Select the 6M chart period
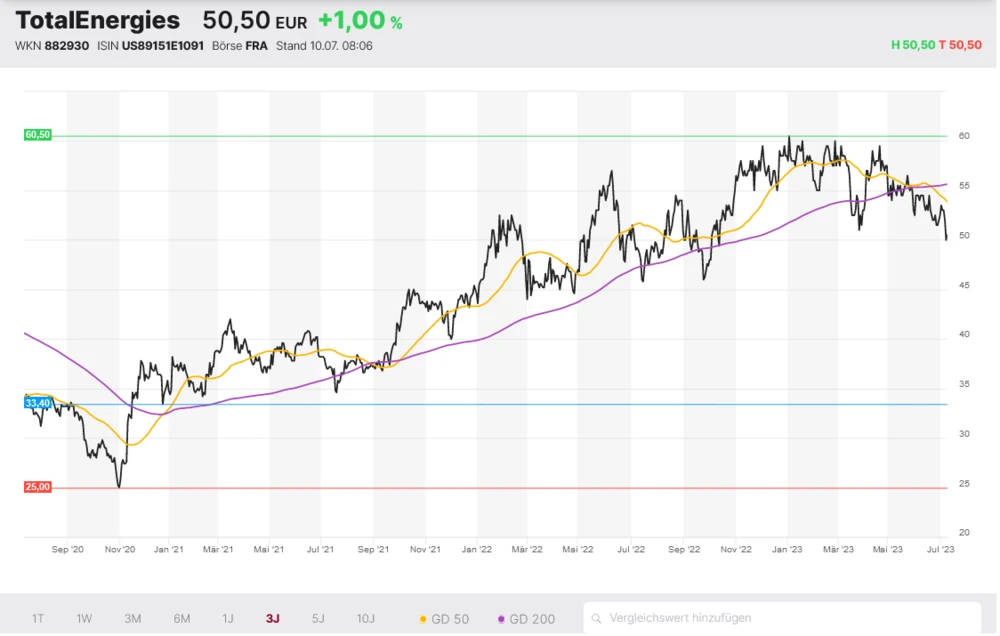Viewport: 1000px width, 636px height. tap(181, 618)
